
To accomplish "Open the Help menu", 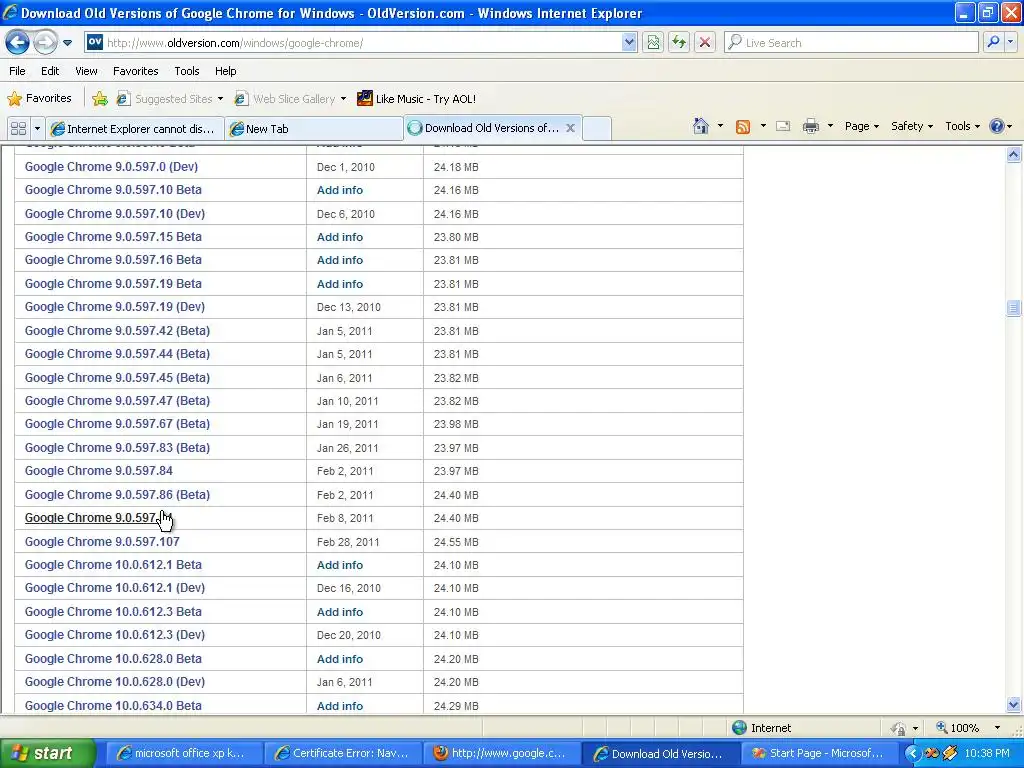I will click(225, 71).
